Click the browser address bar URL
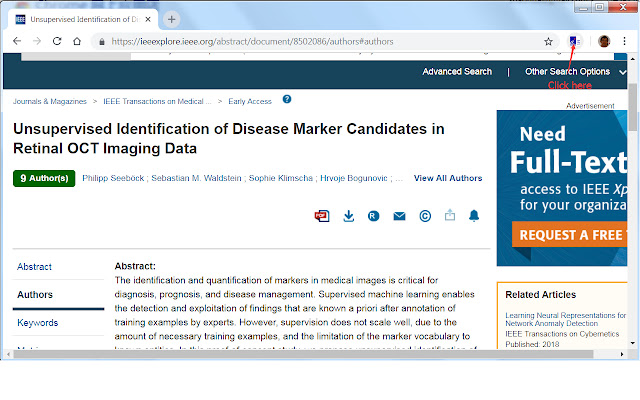This screenshot has width=640, height=400. [x=300, y=41]
